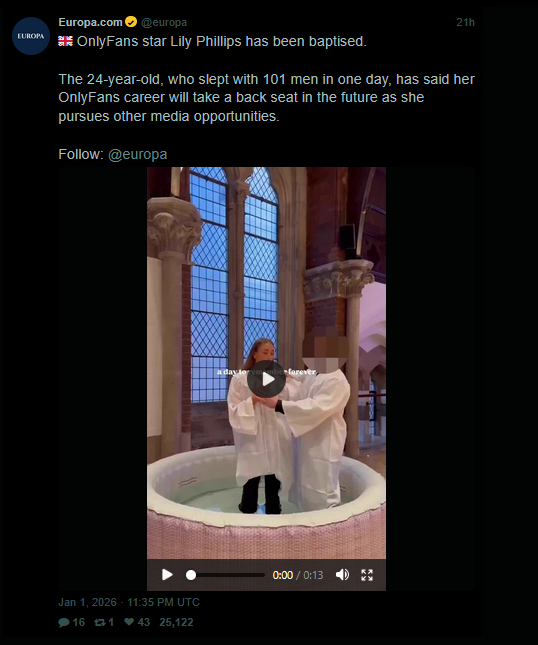538x645 pixels.
Task: Click the @europa handle in header
Action: click(164, 22)
